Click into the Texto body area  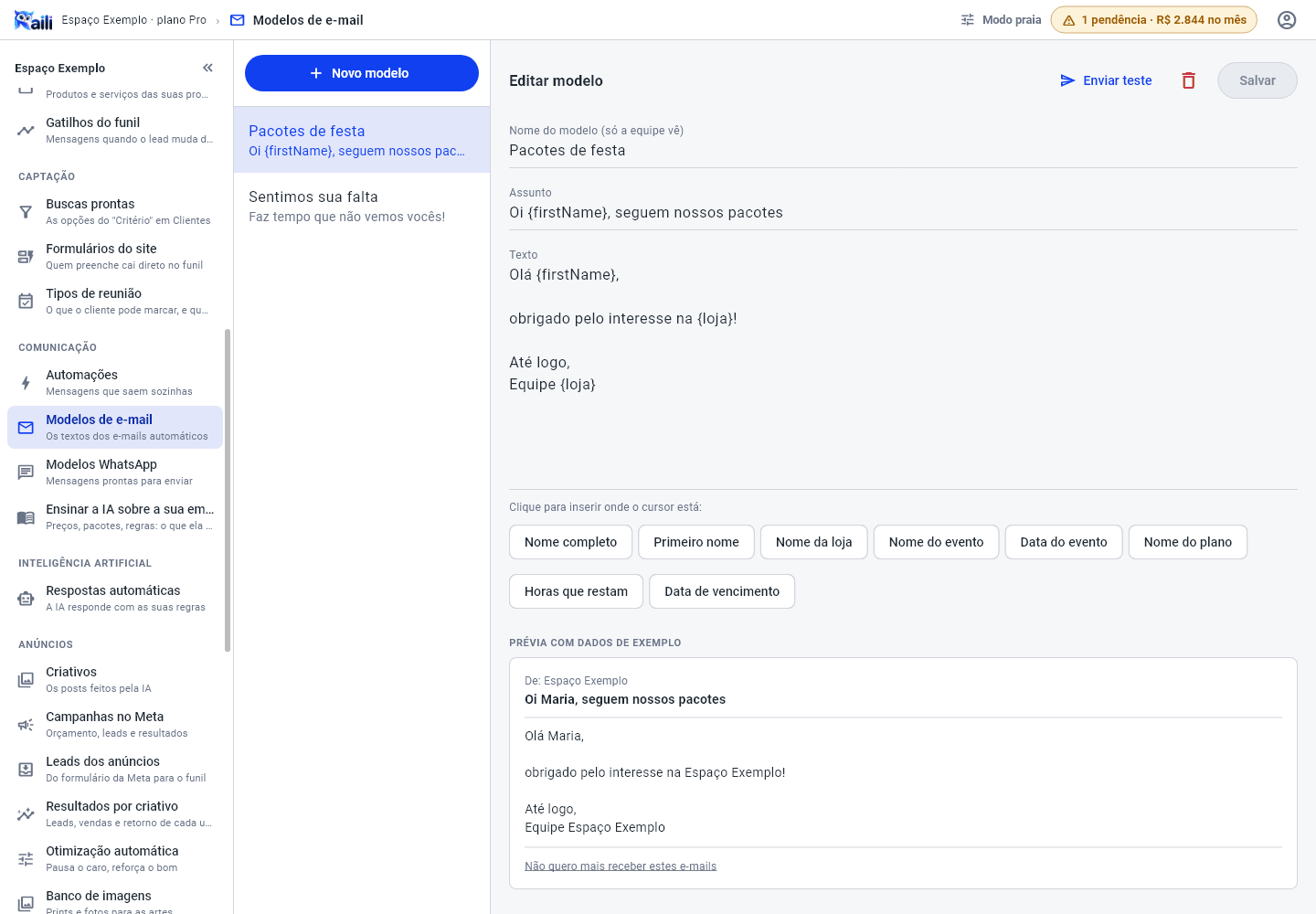coord(903,375)
